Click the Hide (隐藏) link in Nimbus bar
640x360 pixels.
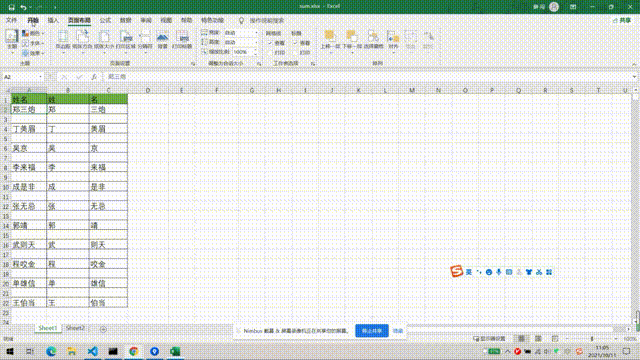click(x=398, y=331)
